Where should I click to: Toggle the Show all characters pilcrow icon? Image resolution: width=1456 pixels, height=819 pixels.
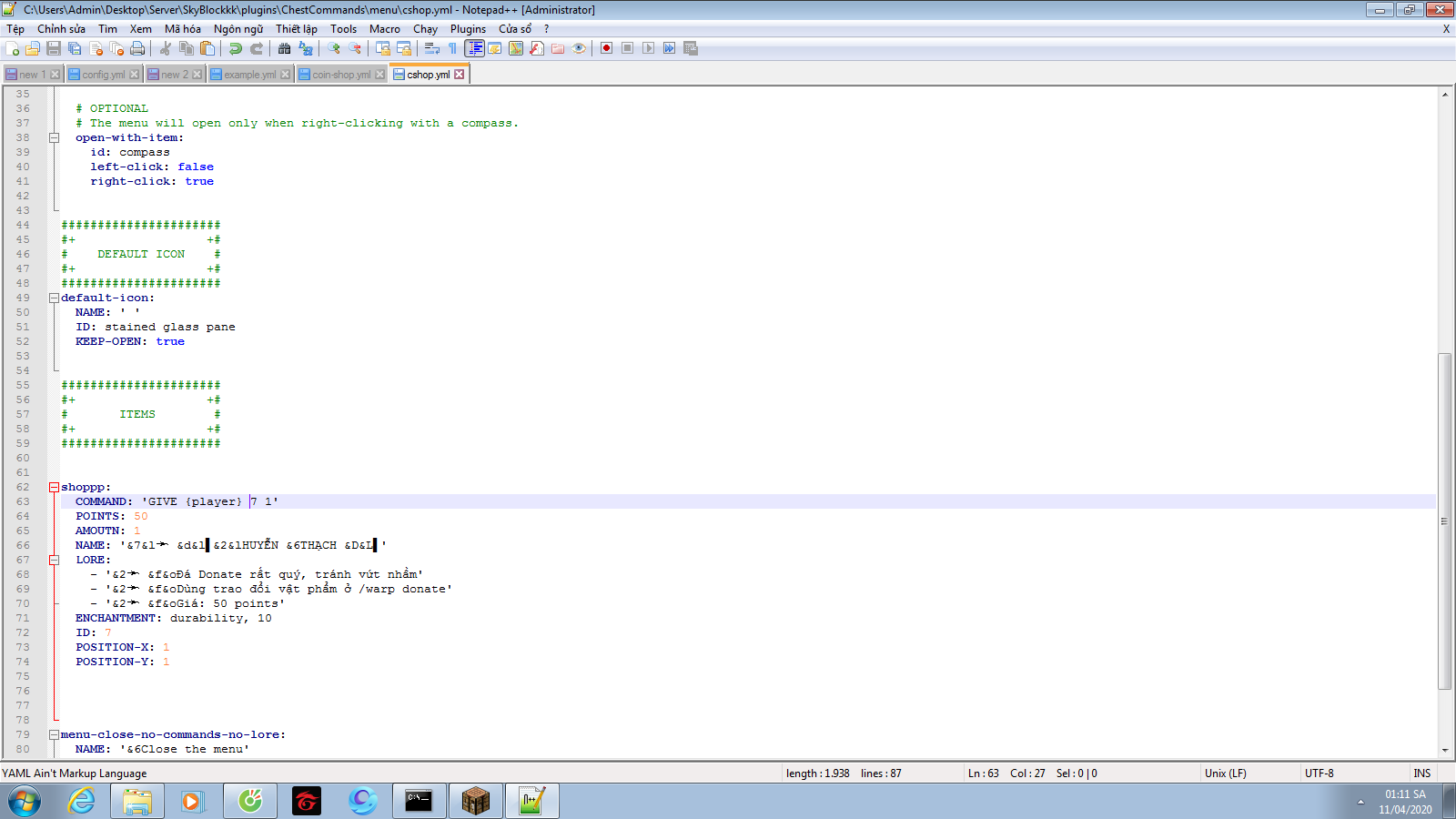(452, 48)
